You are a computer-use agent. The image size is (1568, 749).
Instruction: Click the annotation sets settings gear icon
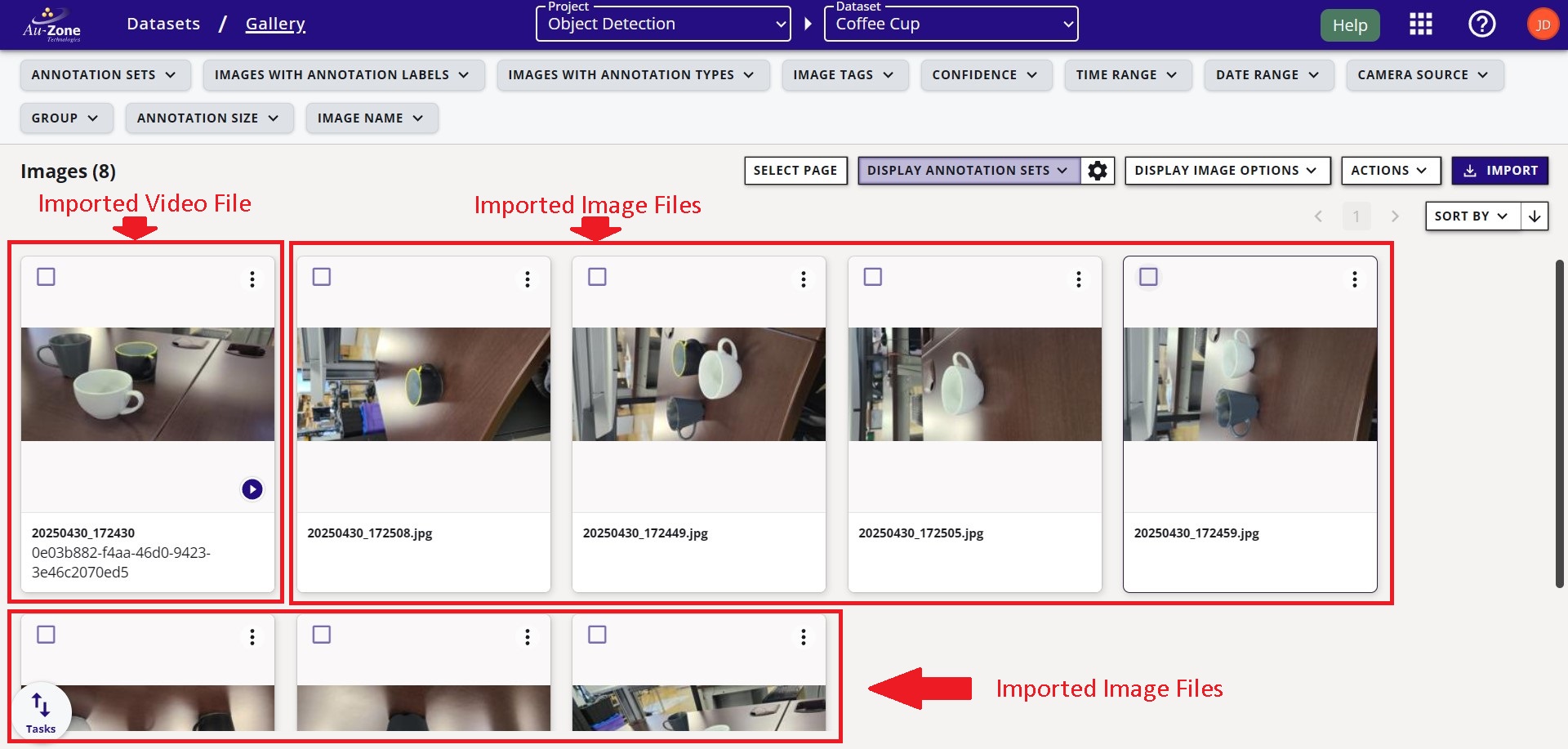pos(1098,171)
